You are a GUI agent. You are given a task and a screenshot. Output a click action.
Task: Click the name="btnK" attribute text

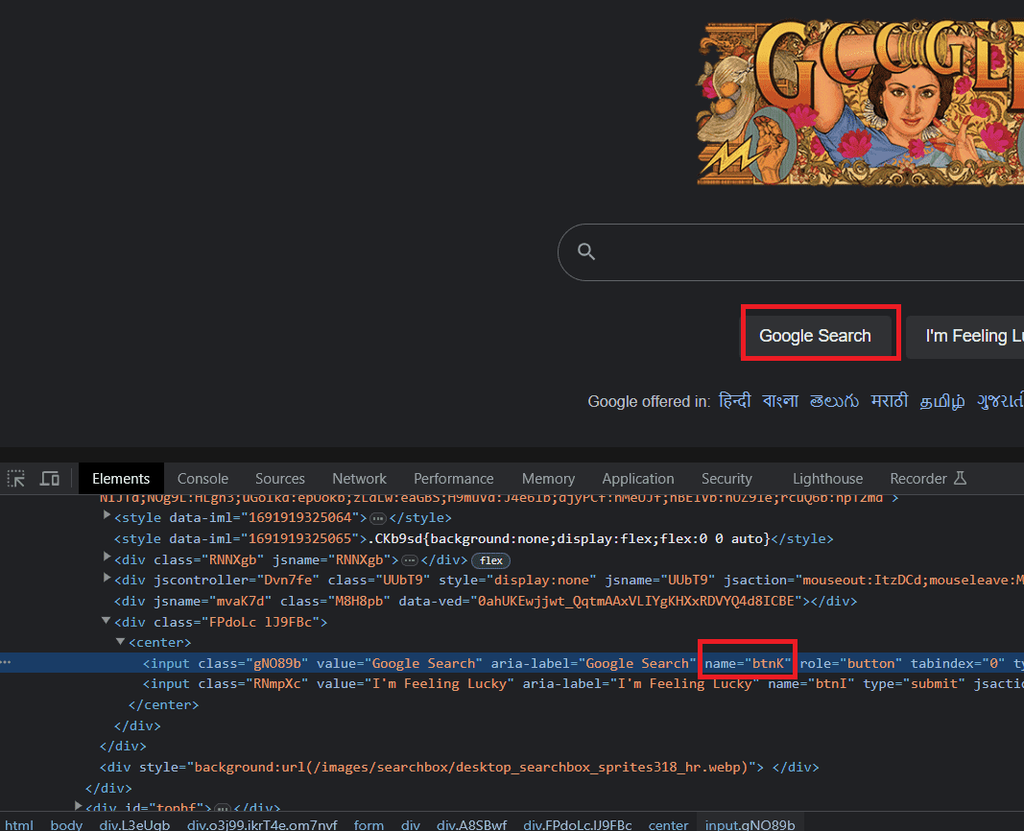(x=748, y=663)
